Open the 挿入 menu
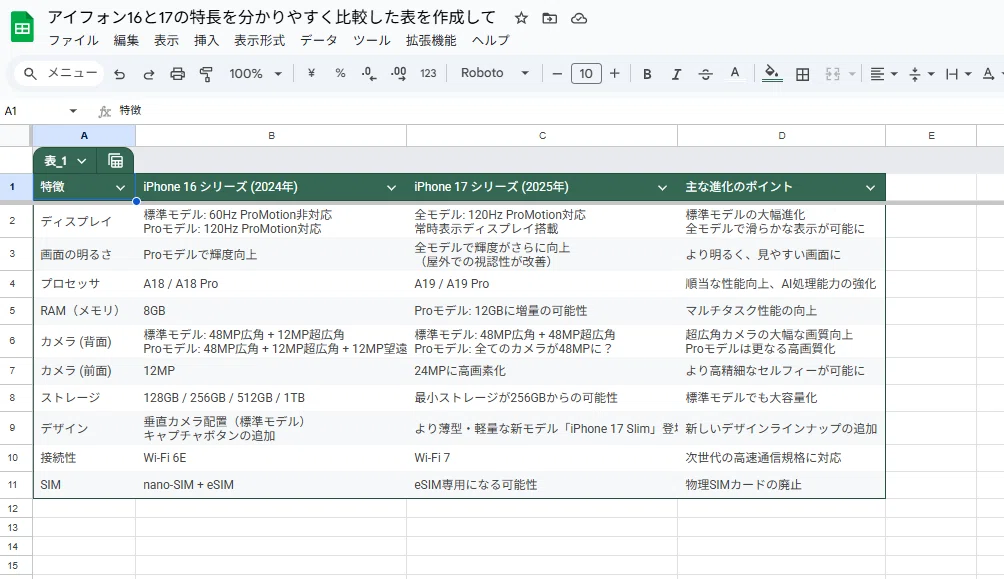1004x579 pixels. [206, 40]
